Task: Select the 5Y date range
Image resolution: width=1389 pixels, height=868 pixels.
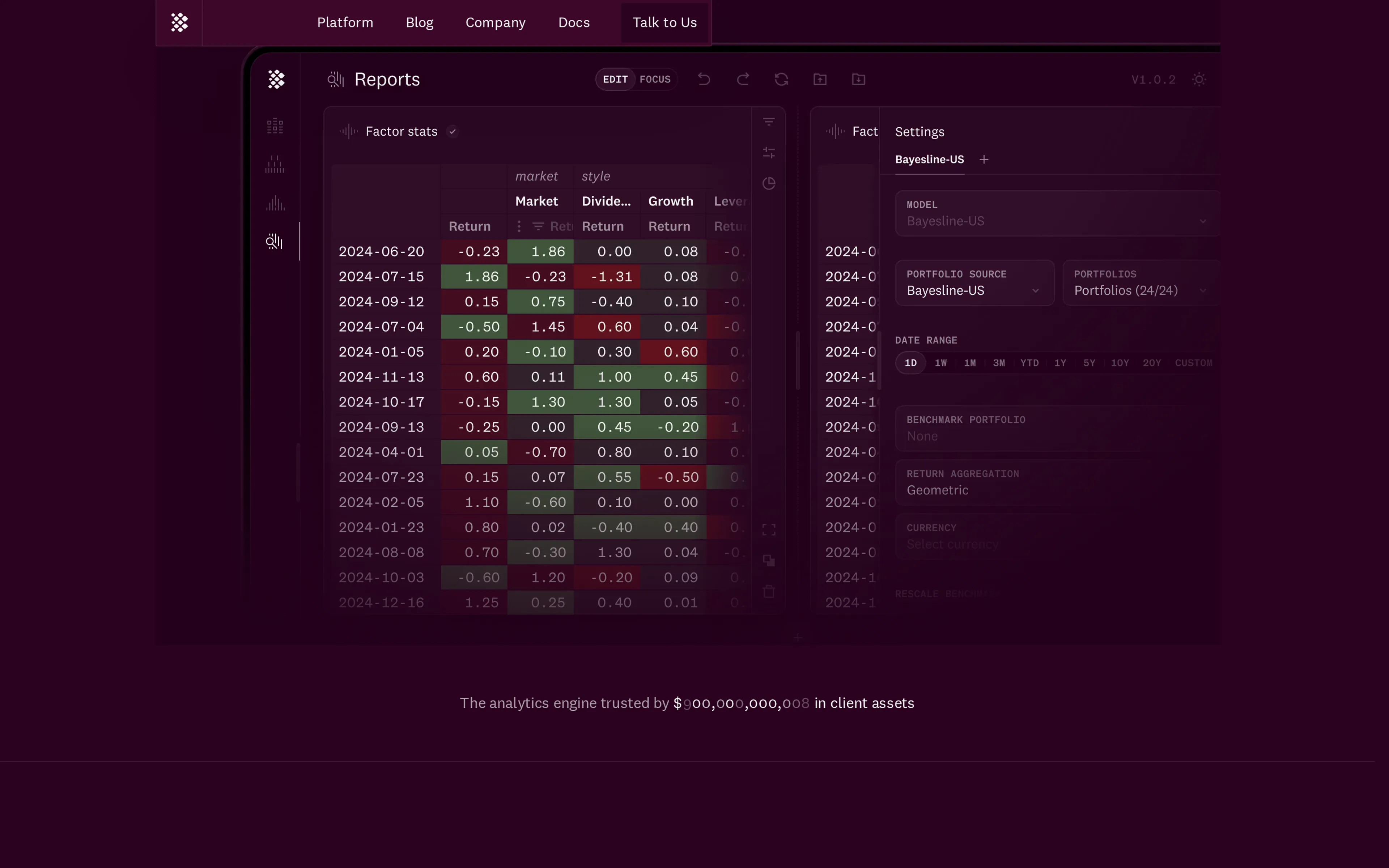Action: click(1089, 363)
